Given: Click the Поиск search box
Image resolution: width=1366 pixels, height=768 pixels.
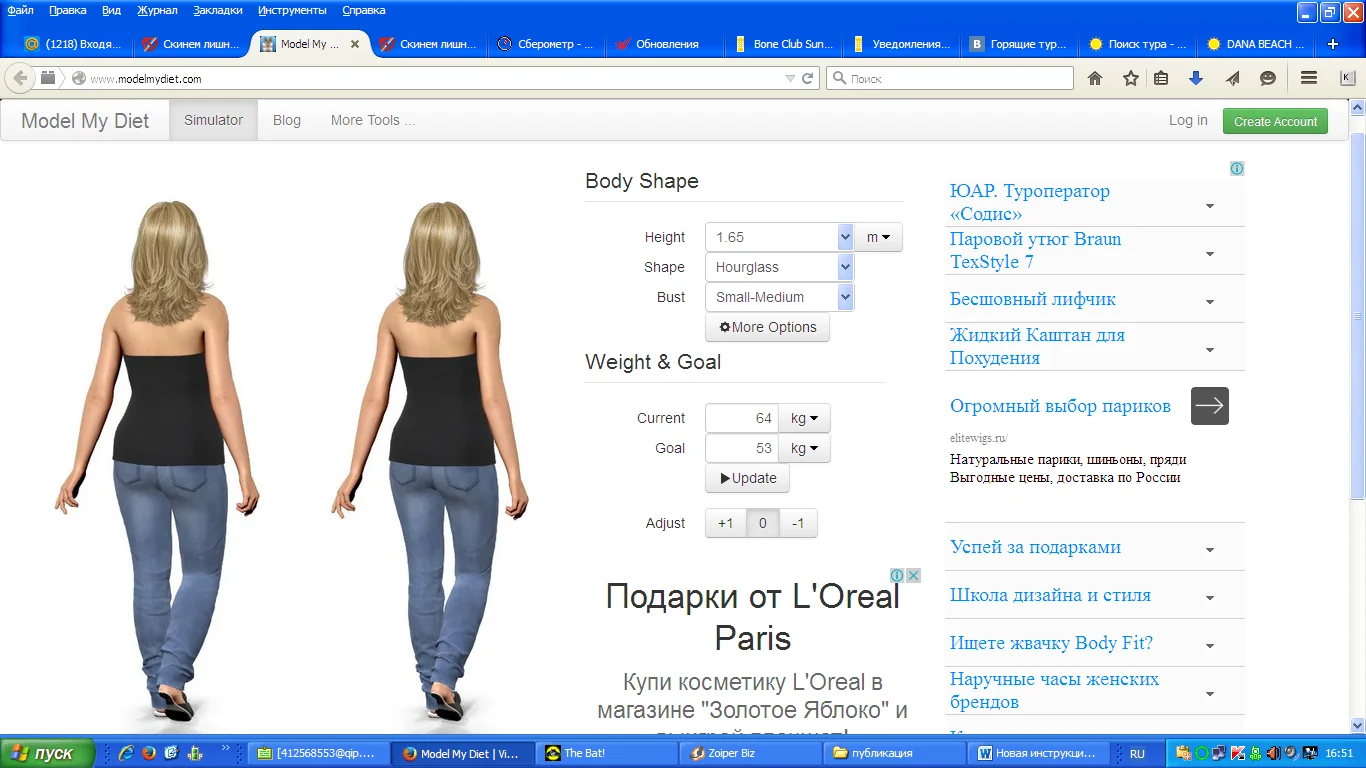Looking at the screenshot, I should click(x=950, y=78).
